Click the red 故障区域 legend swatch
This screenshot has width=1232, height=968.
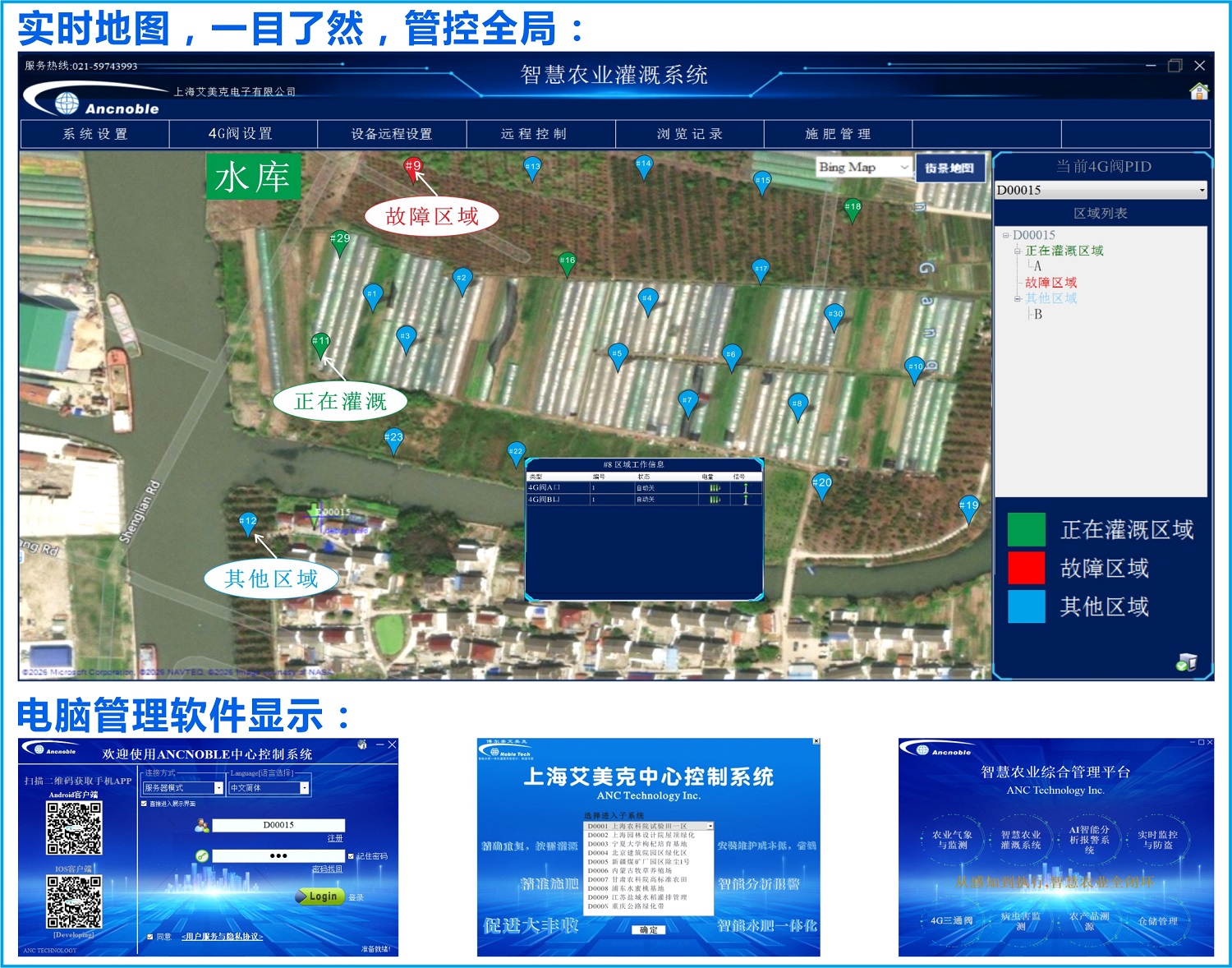pos(1026,568)
